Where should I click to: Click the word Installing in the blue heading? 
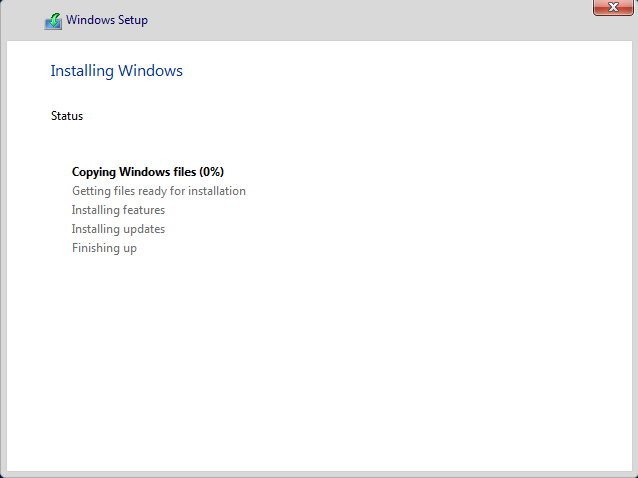click(82, 71)
